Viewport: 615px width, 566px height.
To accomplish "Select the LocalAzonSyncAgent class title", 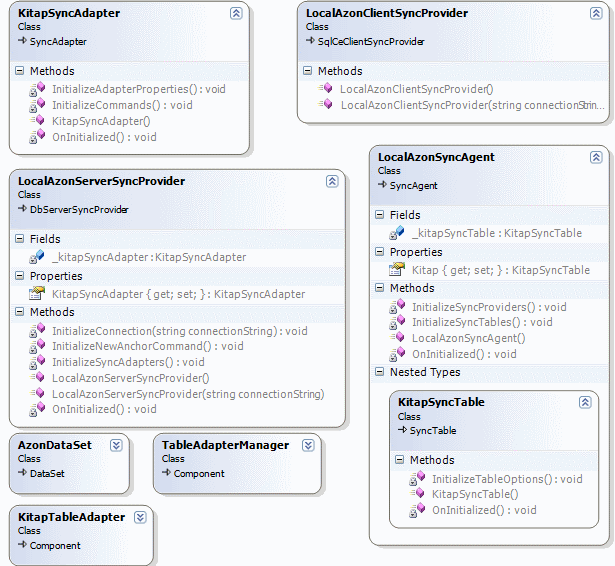I will point(436,157).
